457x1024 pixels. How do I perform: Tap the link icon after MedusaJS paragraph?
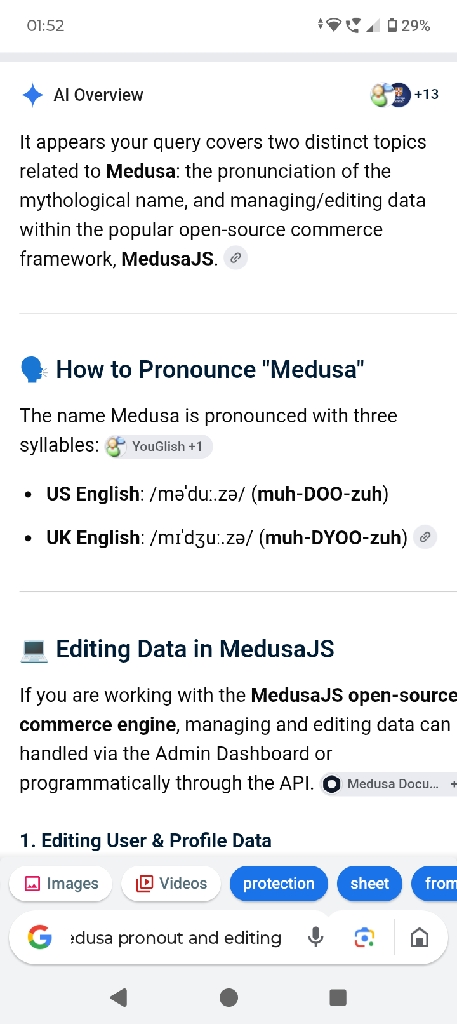[235, 258]
